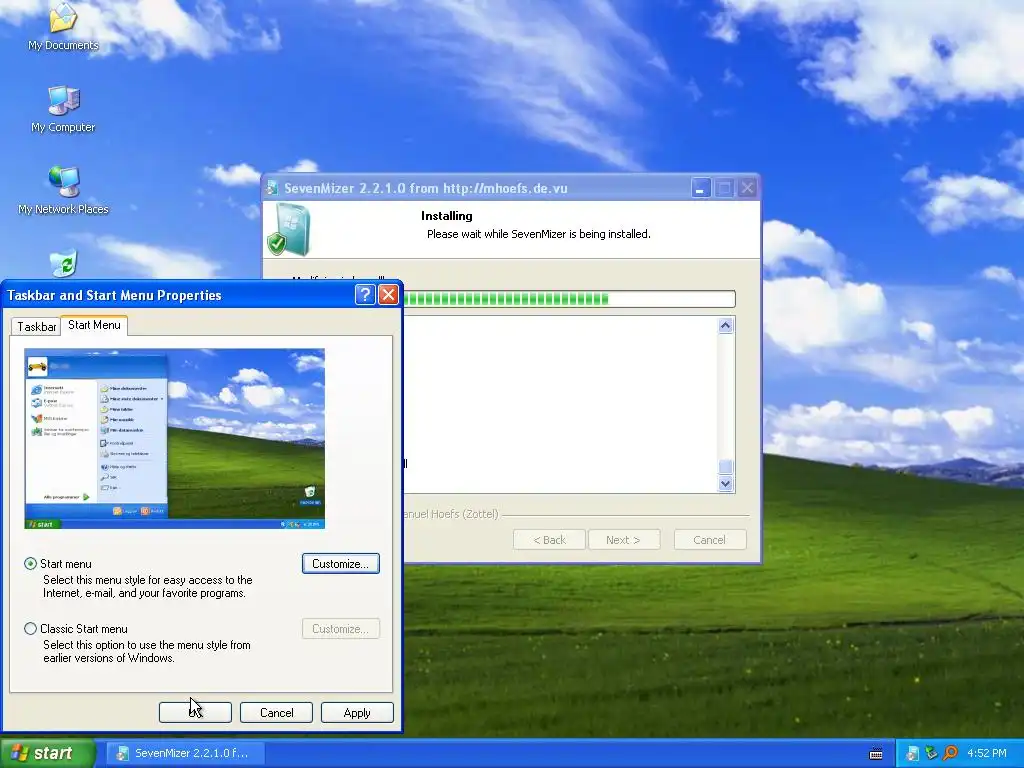The image size is (1024, 768).
Task: Click the 'Installing' heading text
Action: [x=447, y=216]
